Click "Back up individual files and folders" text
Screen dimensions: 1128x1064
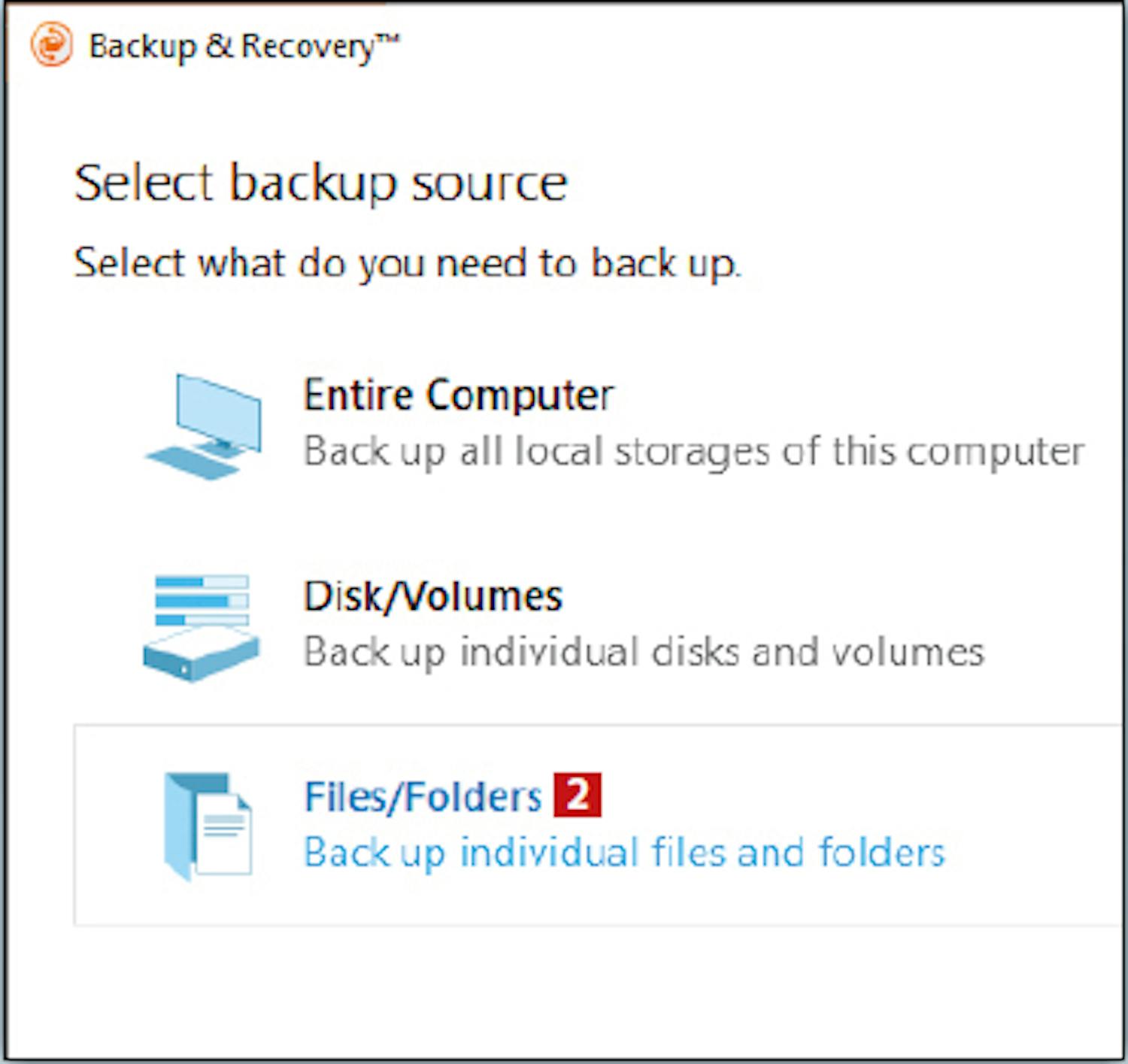624,853
